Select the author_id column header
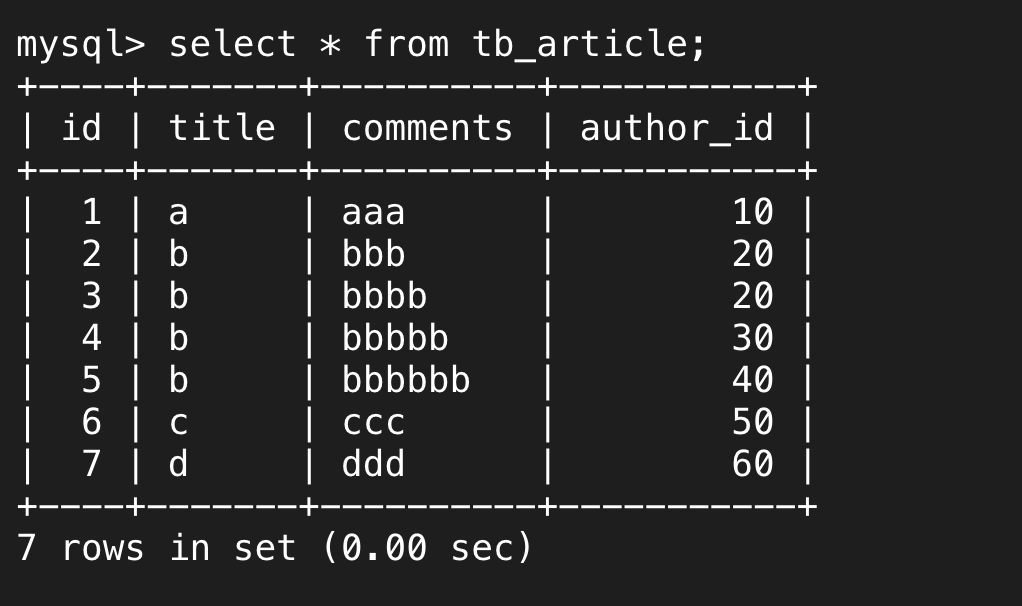The image size is (1022, 606). pos(677,128)
